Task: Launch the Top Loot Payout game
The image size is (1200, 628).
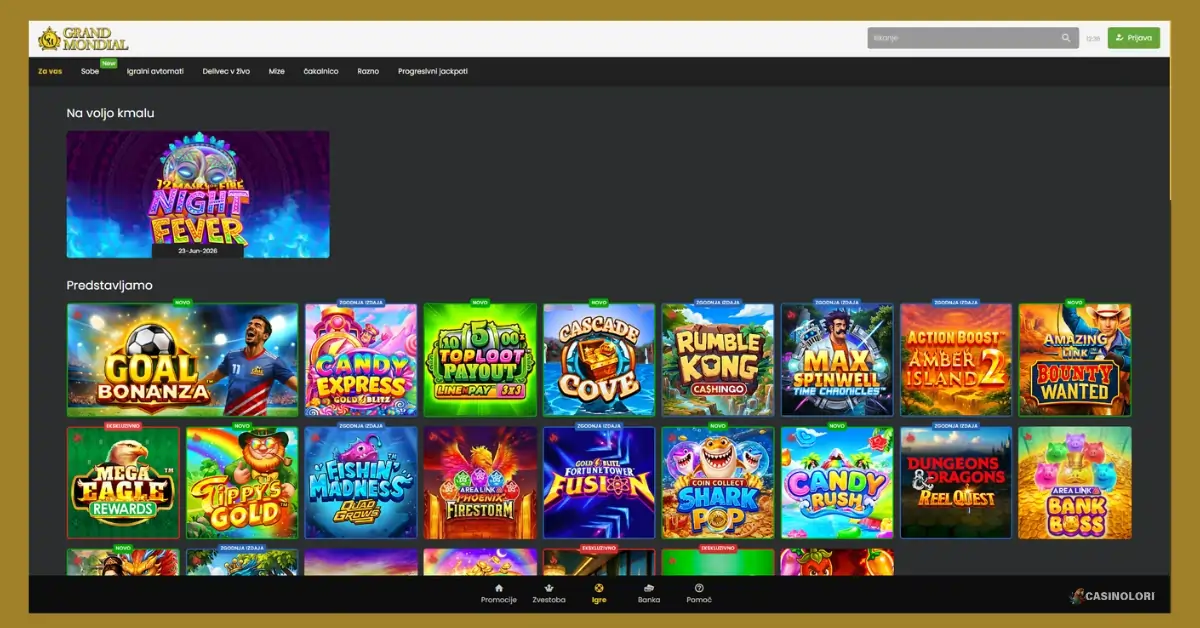Action: click(x=480, y=360)
